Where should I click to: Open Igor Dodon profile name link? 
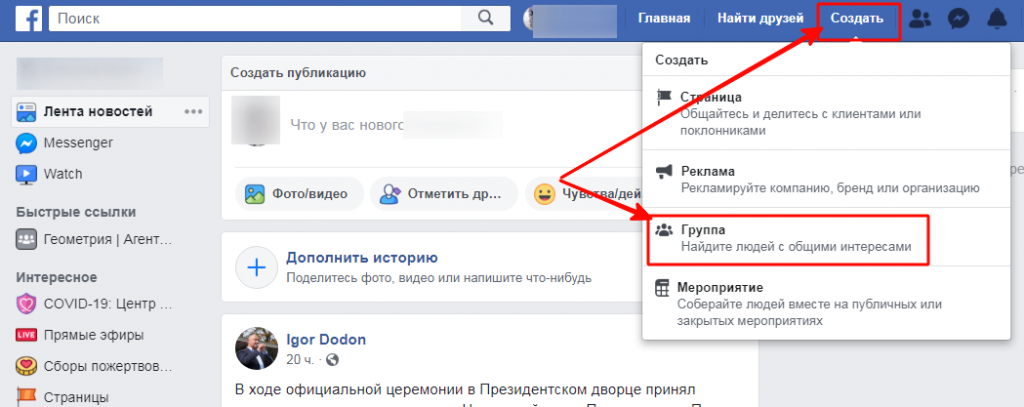326,340
